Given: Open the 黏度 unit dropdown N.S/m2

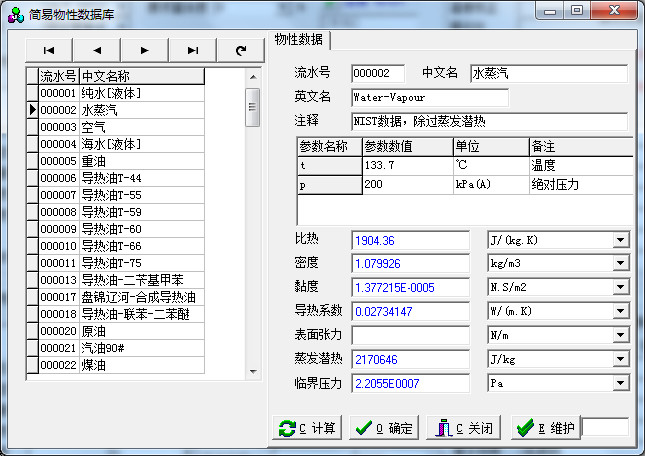Looking at the screenshot, I should (x=620, y=287).
